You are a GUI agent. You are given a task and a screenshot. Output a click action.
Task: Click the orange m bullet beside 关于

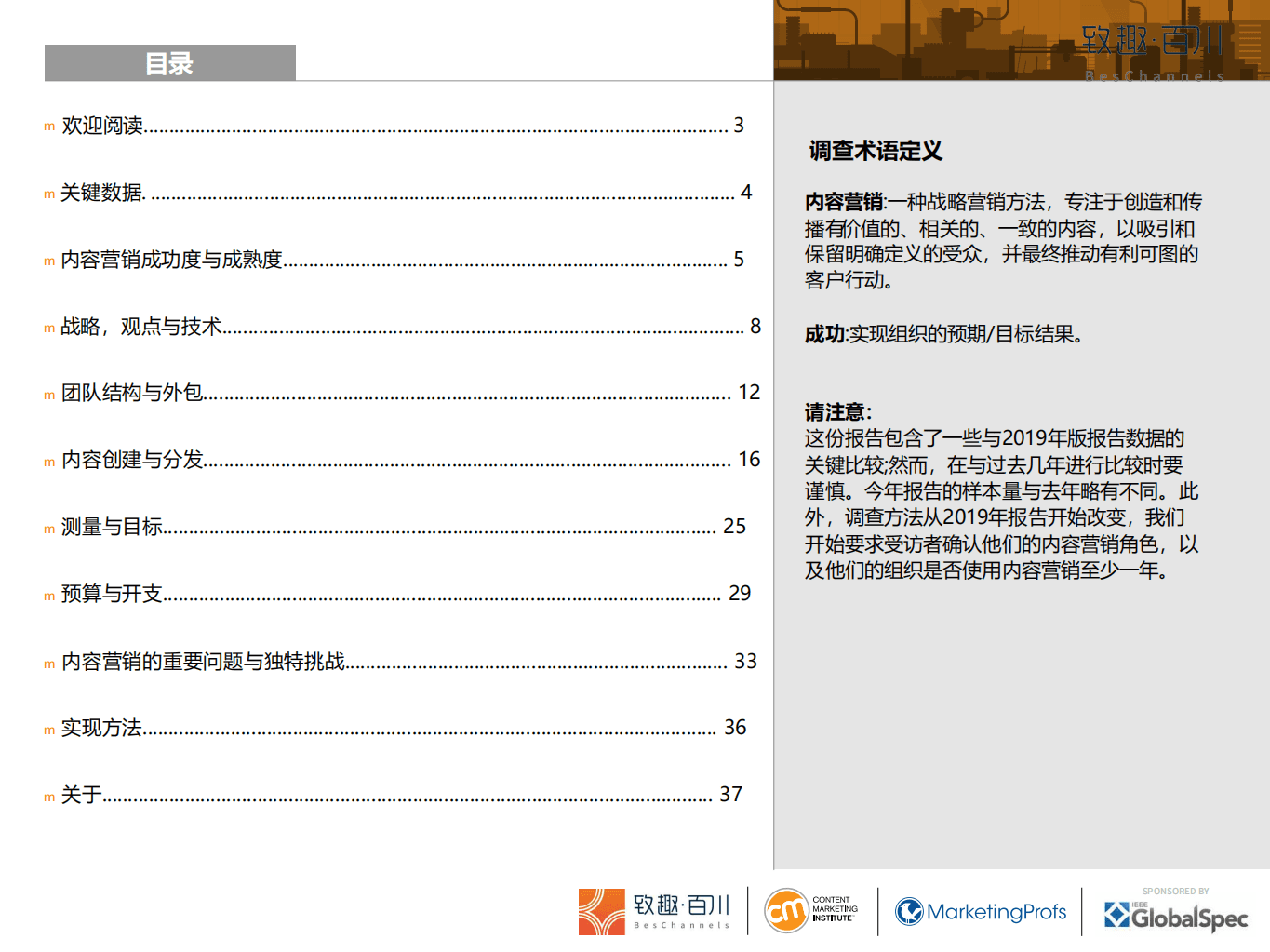(47, 797)
